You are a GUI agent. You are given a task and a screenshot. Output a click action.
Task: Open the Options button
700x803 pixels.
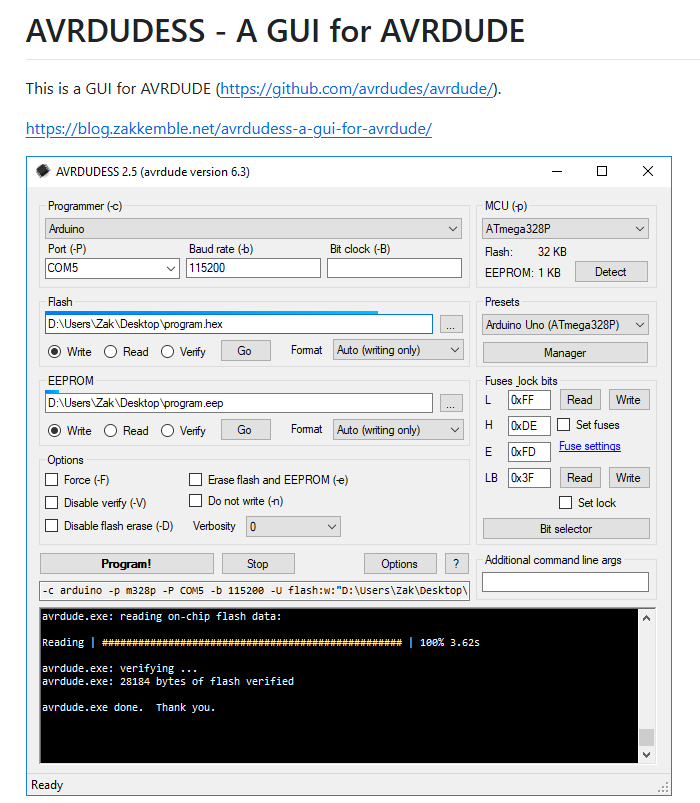(x=400, y=564)
